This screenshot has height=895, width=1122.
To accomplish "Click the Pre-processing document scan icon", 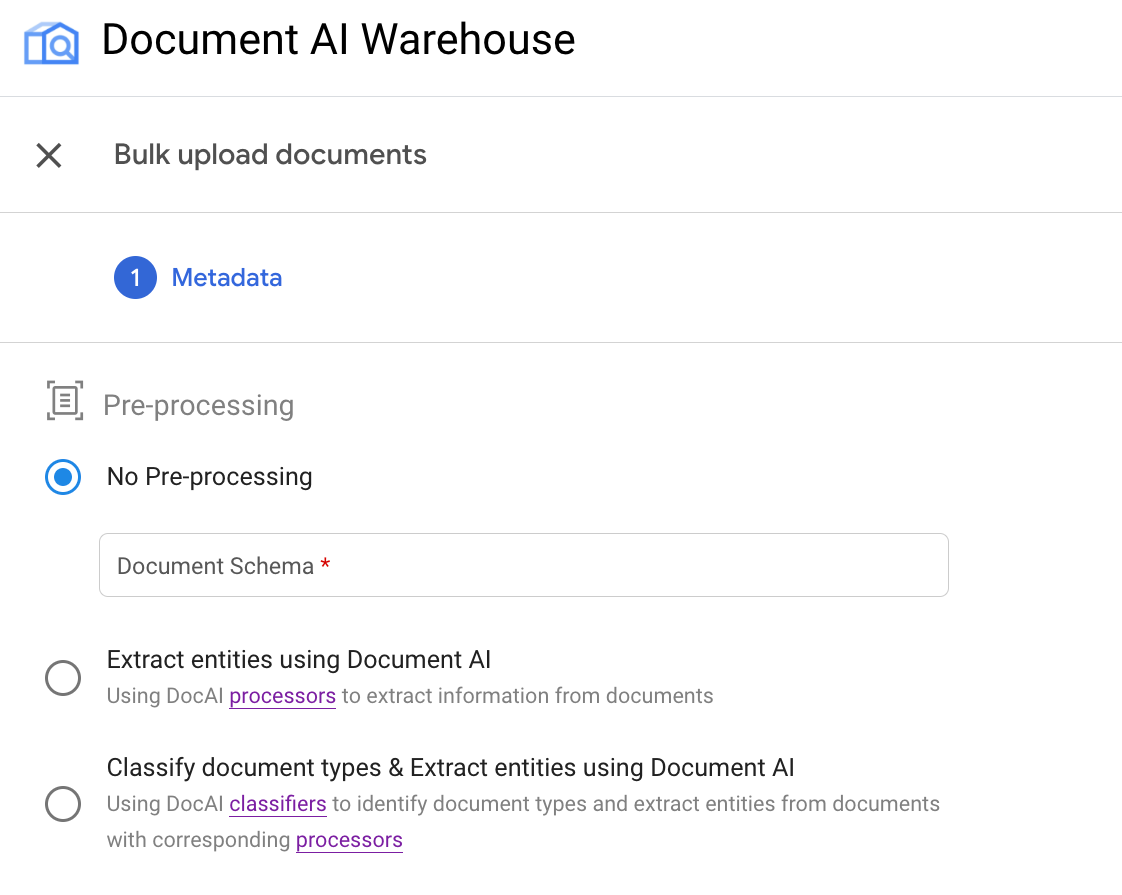I will click(x=65, y=401).
